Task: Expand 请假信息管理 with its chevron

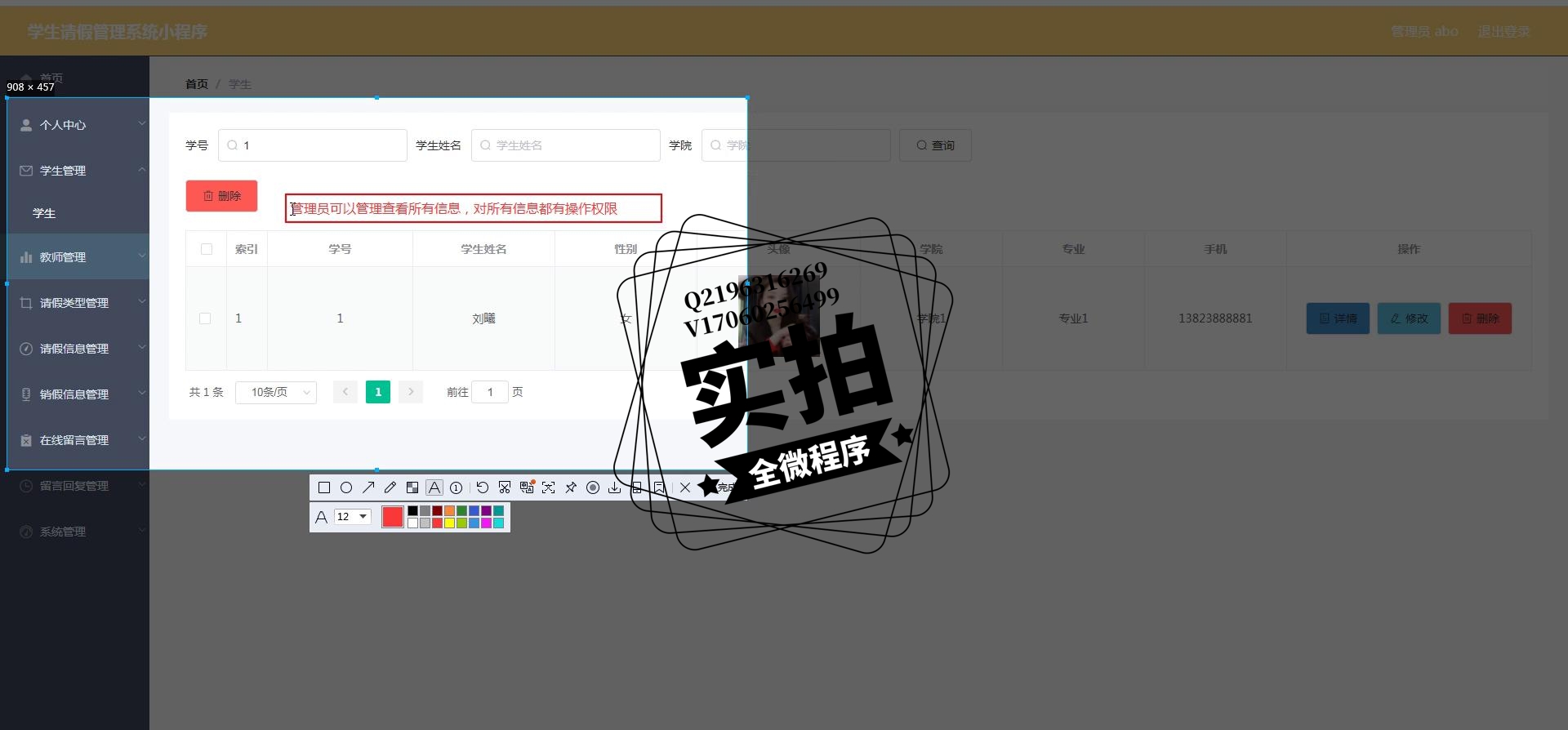Action: [141, 348]
